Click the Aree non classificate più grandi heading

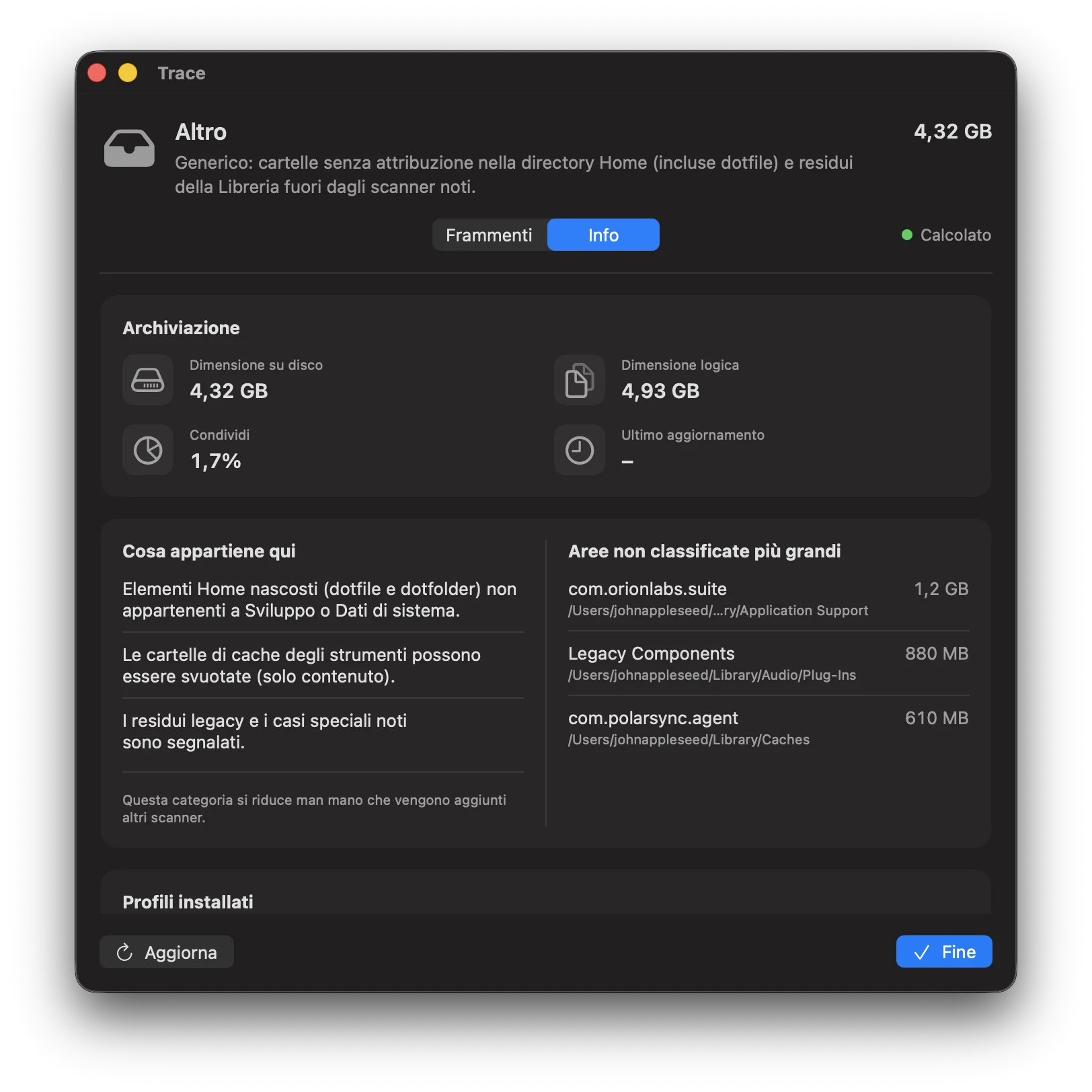click(x=704, y=551)
